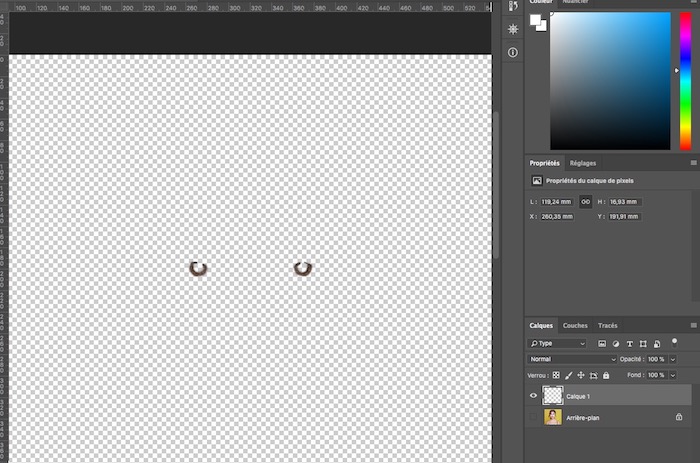Lock all padlock icon in Verrou row
The width and height of the screenshot is (700, 463).
tap(606, 375)
